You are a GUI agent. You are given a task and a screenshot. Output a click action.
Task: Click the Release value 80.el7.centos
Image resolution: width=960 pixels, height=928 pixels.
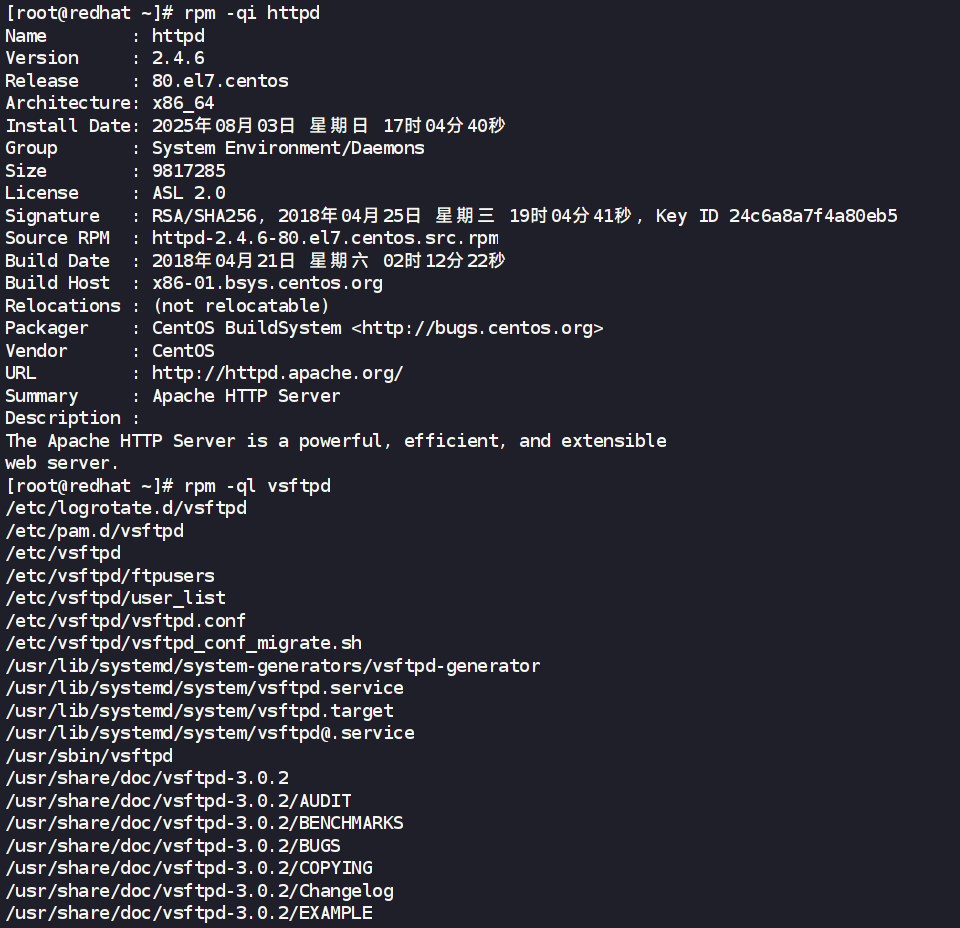(x=220, y=81)
